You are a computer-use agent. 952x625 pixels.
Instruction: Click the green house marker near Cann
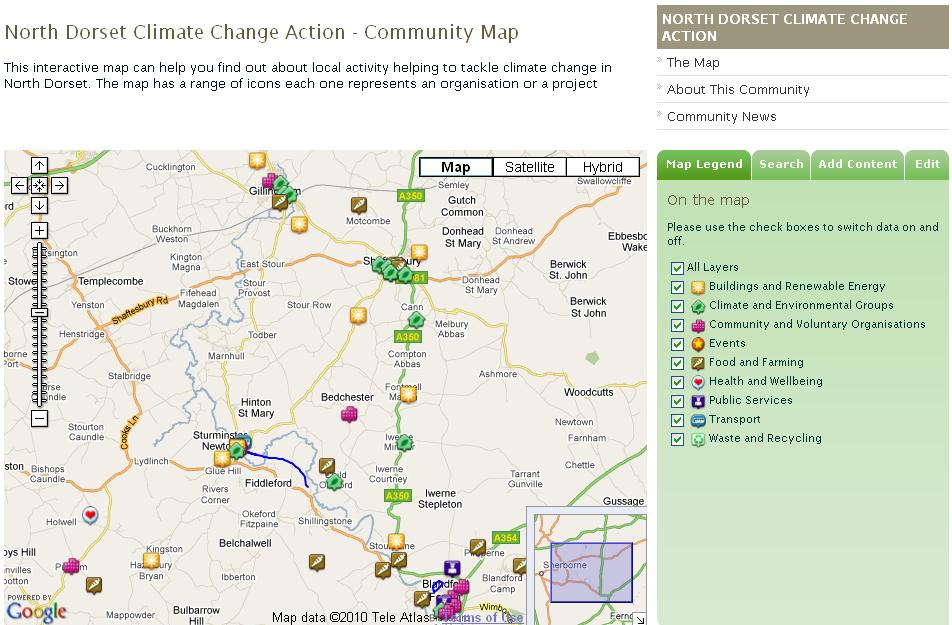(x=416, y=319)
